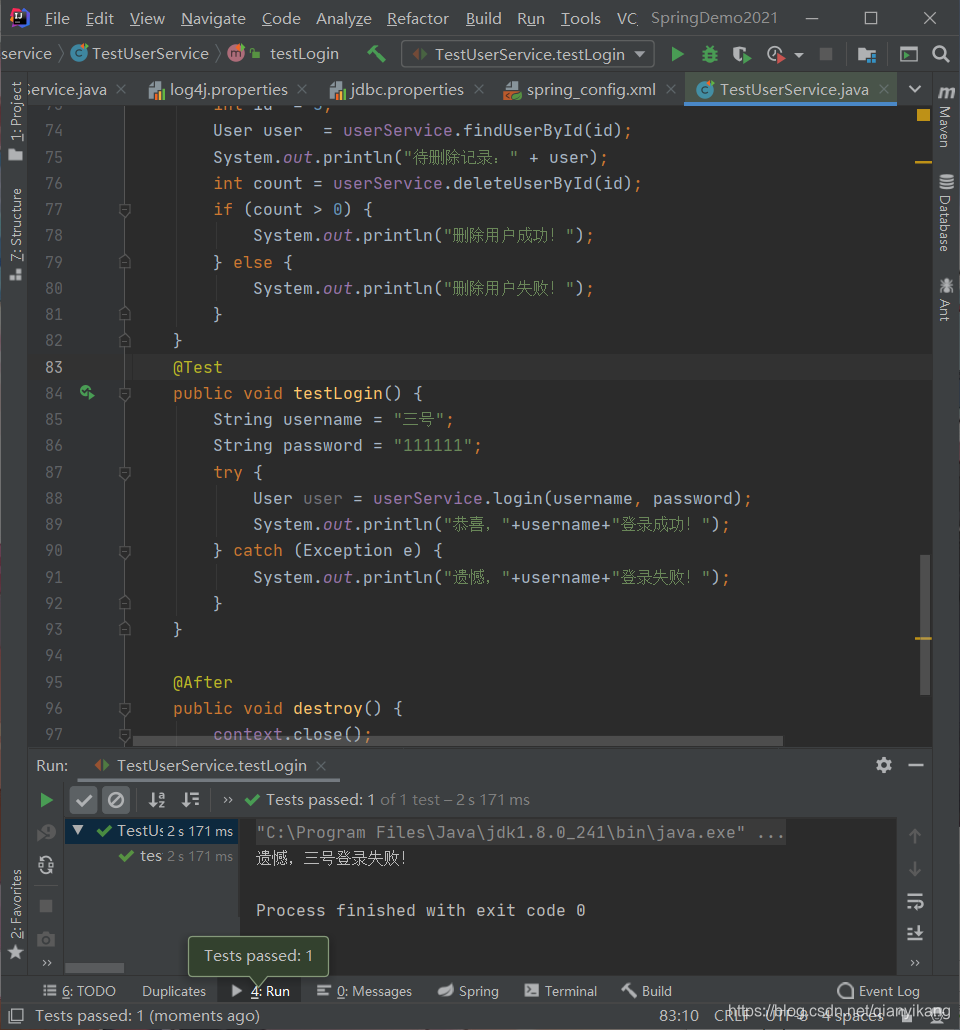
Task: Collapse the if block fold at line 77
Action: (124, 210)
